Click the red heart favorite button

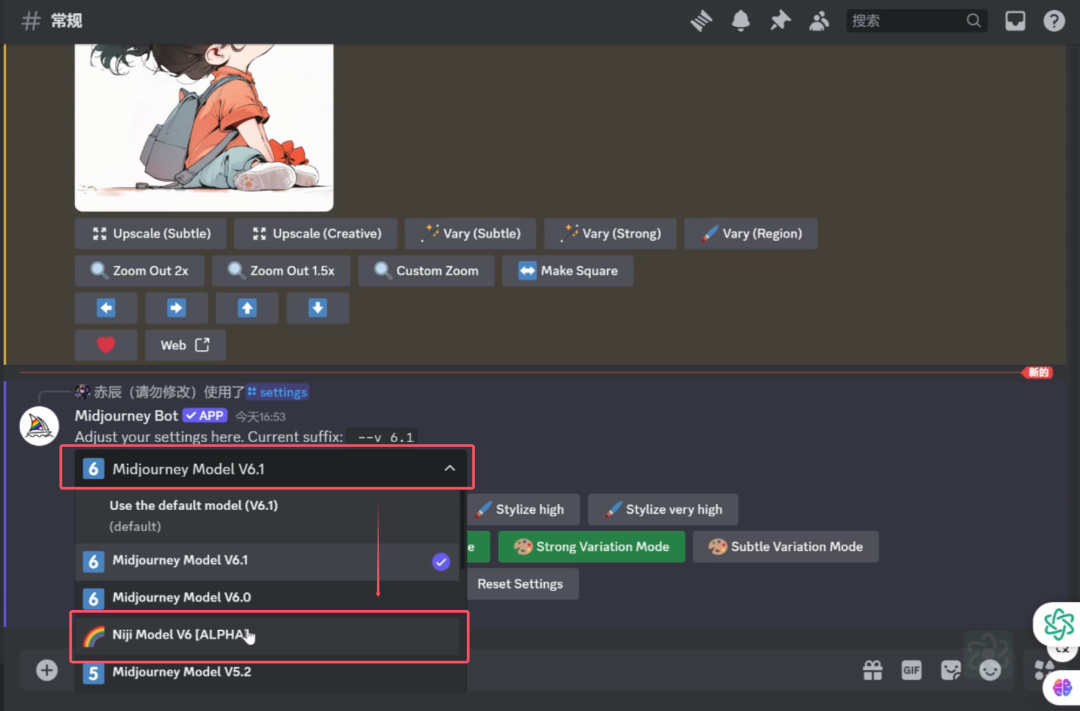pos(106,345)
